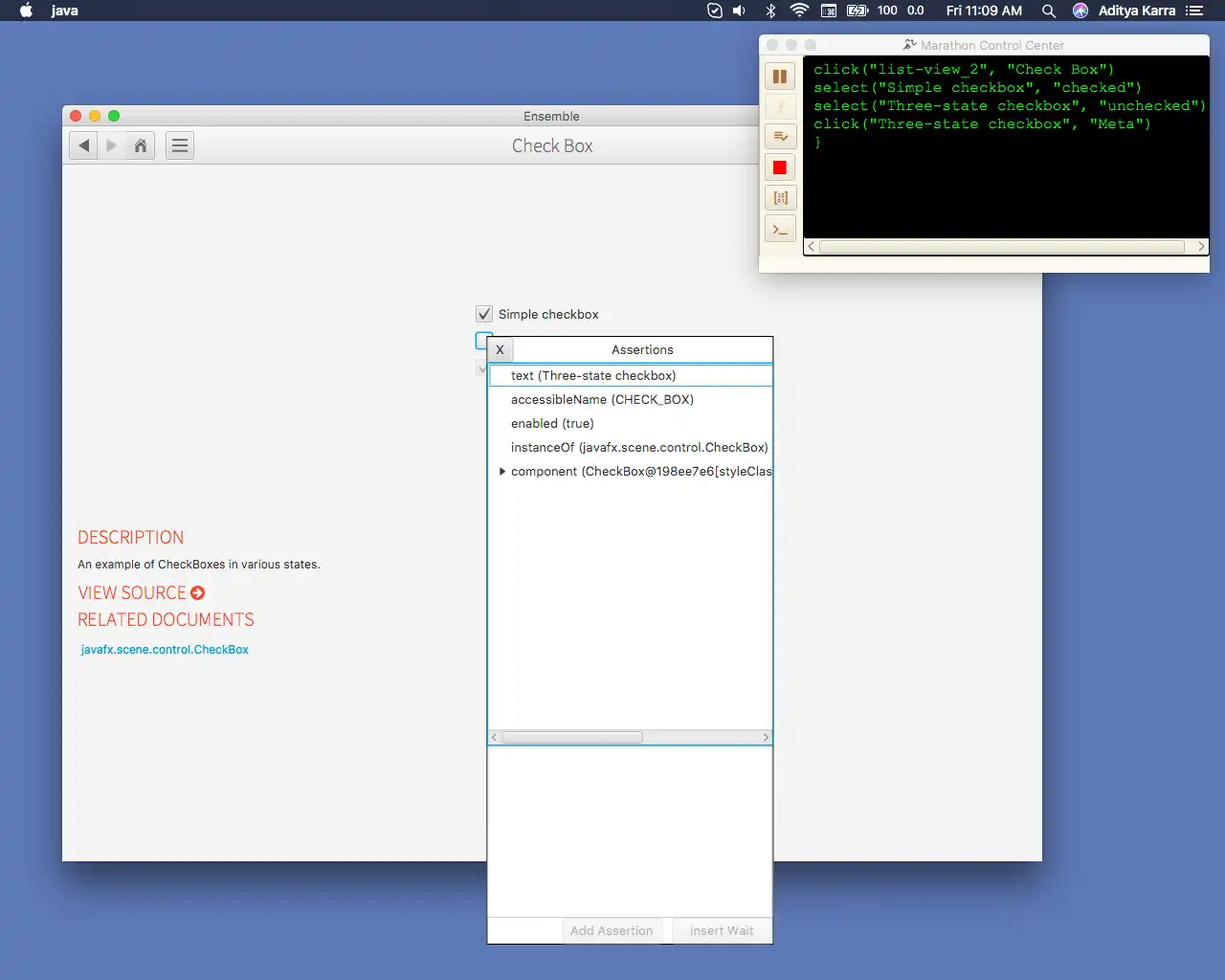This screenshot has width=1225, height=980.
Task: Open Notification Center list icon
Action: tap(1193, 11)
